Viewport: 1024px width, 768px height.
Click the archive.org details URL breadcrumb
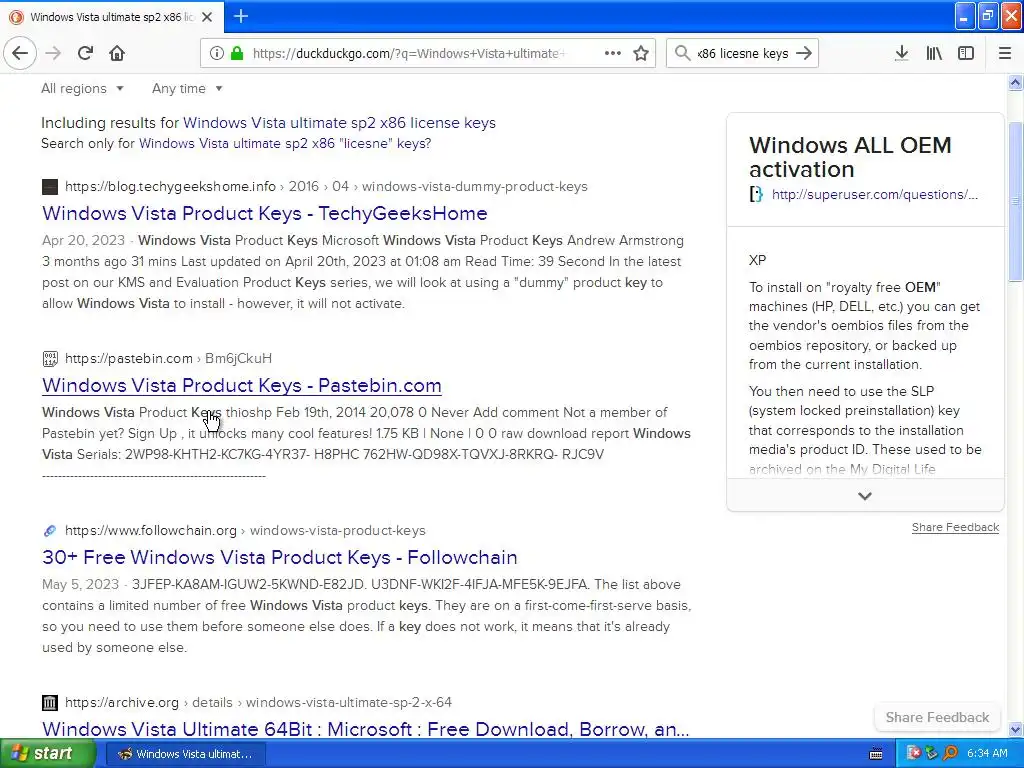tap(258, 703)
